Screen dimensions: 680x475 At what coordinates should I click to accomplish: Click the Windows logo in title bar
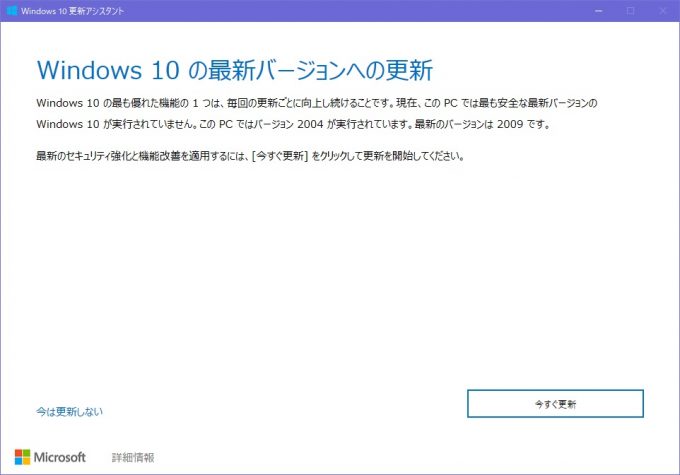pyautogui.click(x=12, y=11)
